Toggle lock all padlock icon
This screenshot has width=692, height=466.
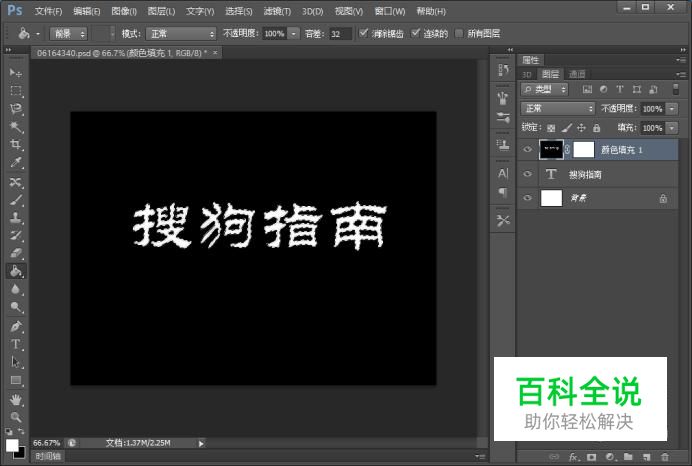click(x=597, y=128)
